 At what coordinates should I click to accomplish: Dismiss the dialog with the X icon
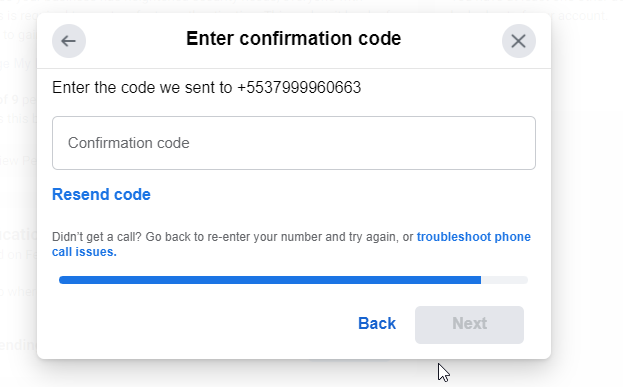[x=519, y=41]
